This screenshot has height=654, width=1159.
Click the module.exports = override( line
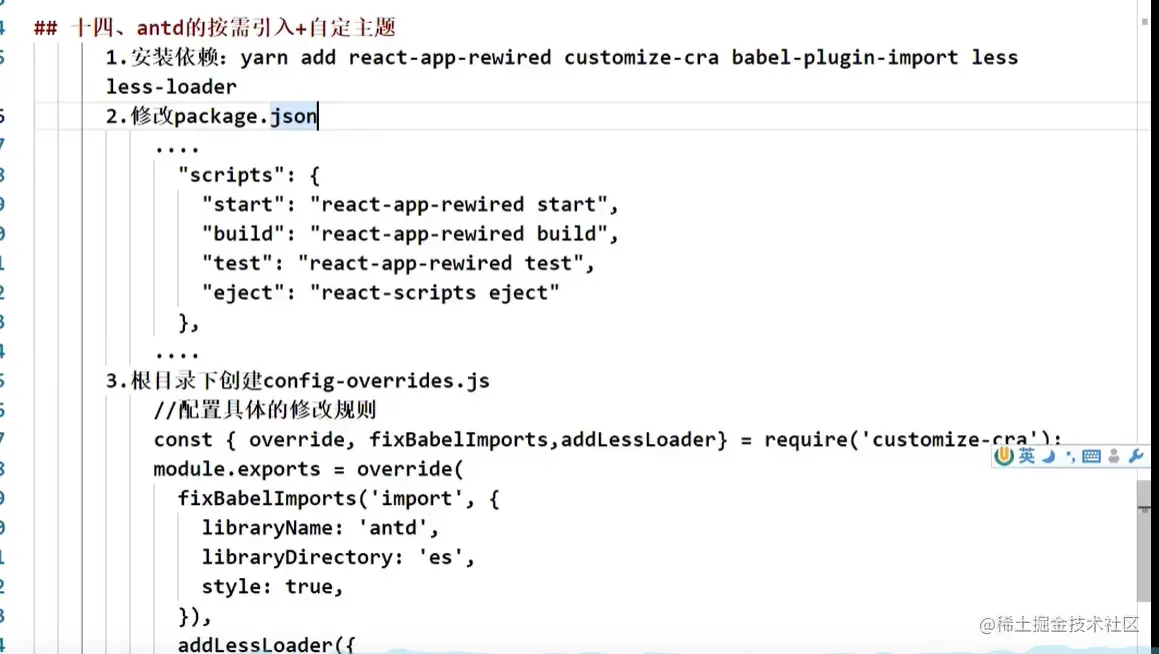[309, 469]
